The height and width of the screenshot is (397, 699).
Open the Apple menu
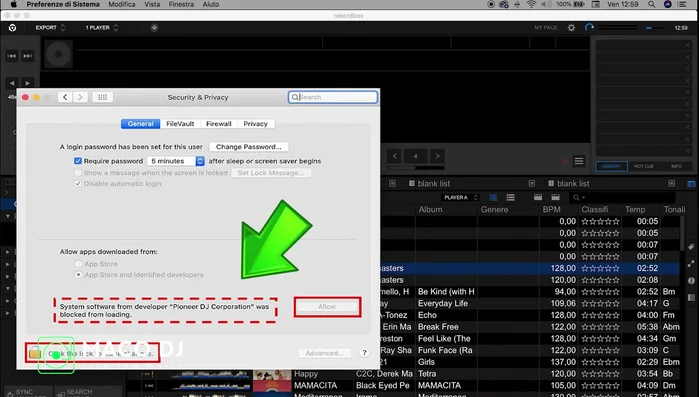[x=14, y=4]
